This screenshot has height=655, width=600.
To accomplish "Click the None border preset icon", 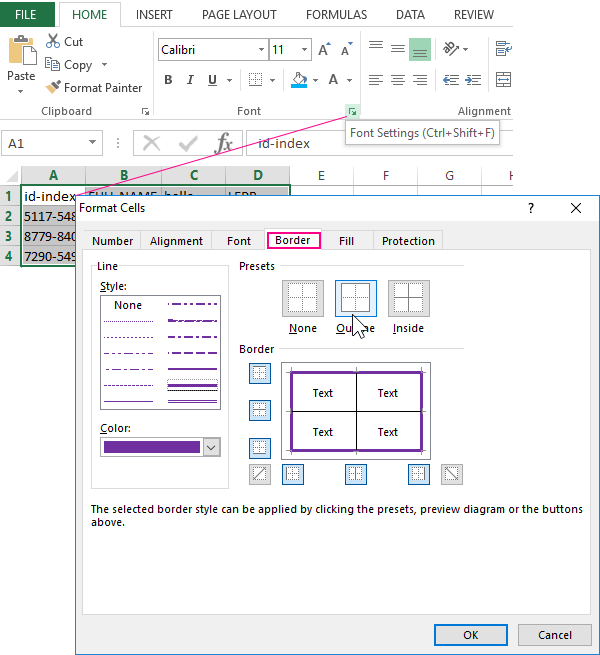I will 302,298.
